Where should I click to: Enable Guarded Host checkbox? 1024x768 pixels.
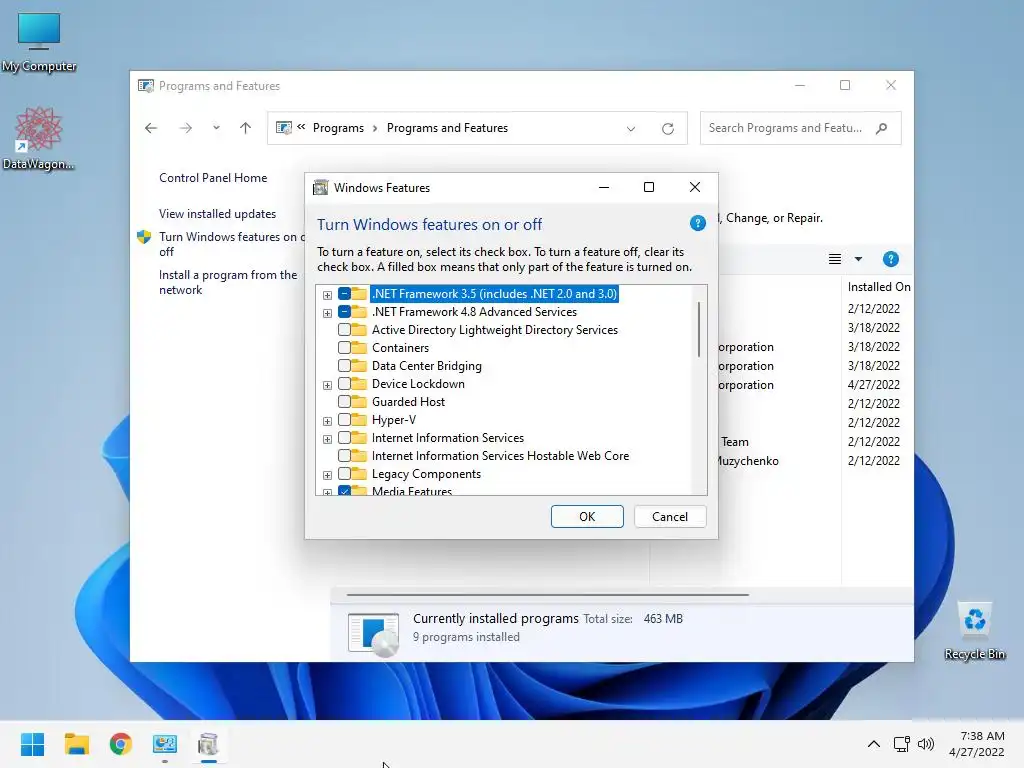pyautogui.click(x=344, y=402)
